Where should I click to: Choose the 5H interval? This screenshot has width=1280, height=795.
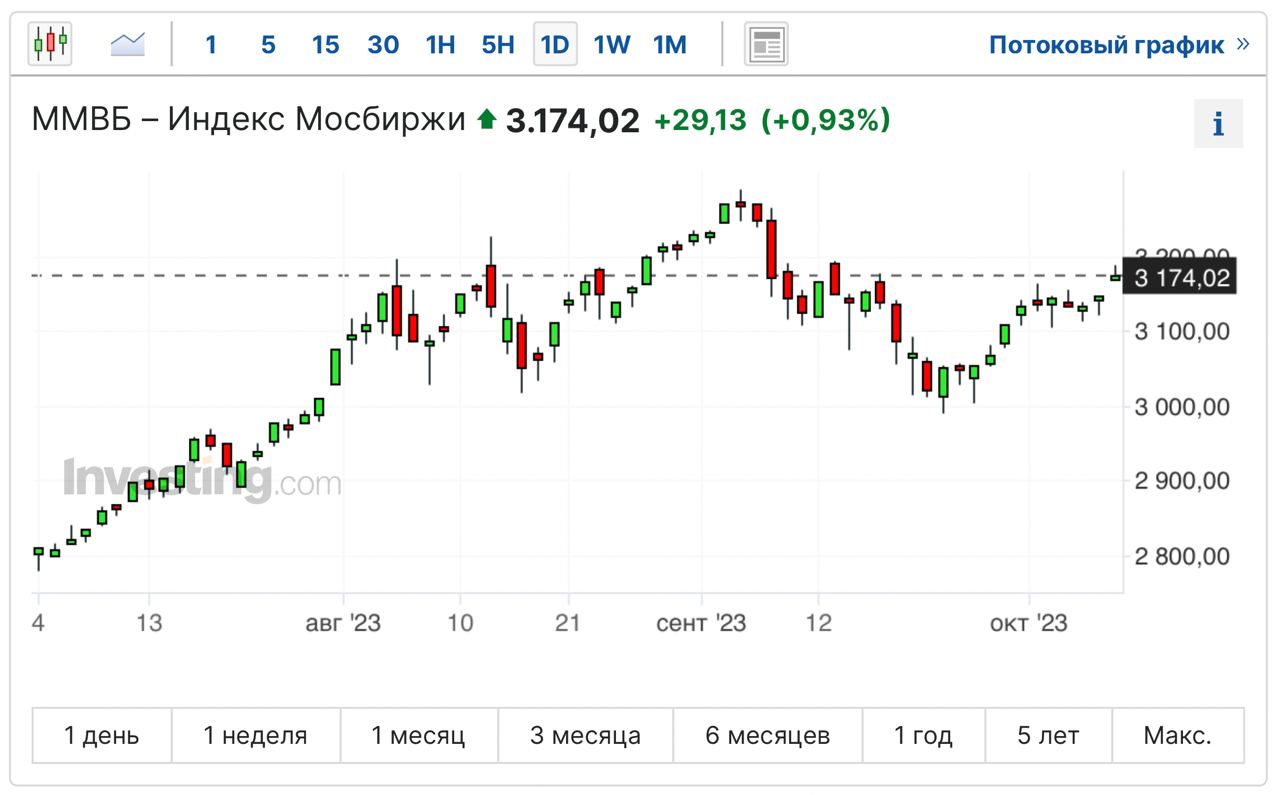click(x=497, y=44)
